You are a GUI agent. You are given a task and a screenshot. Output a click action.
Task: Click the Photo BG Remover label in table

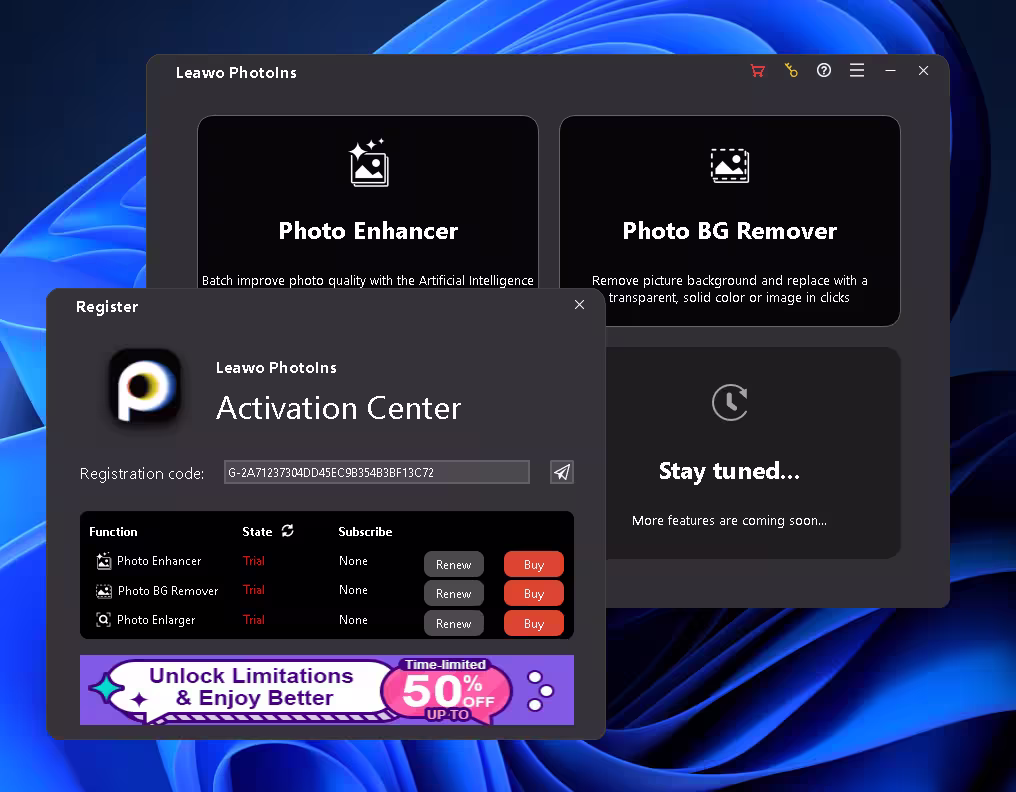[168, 590]
